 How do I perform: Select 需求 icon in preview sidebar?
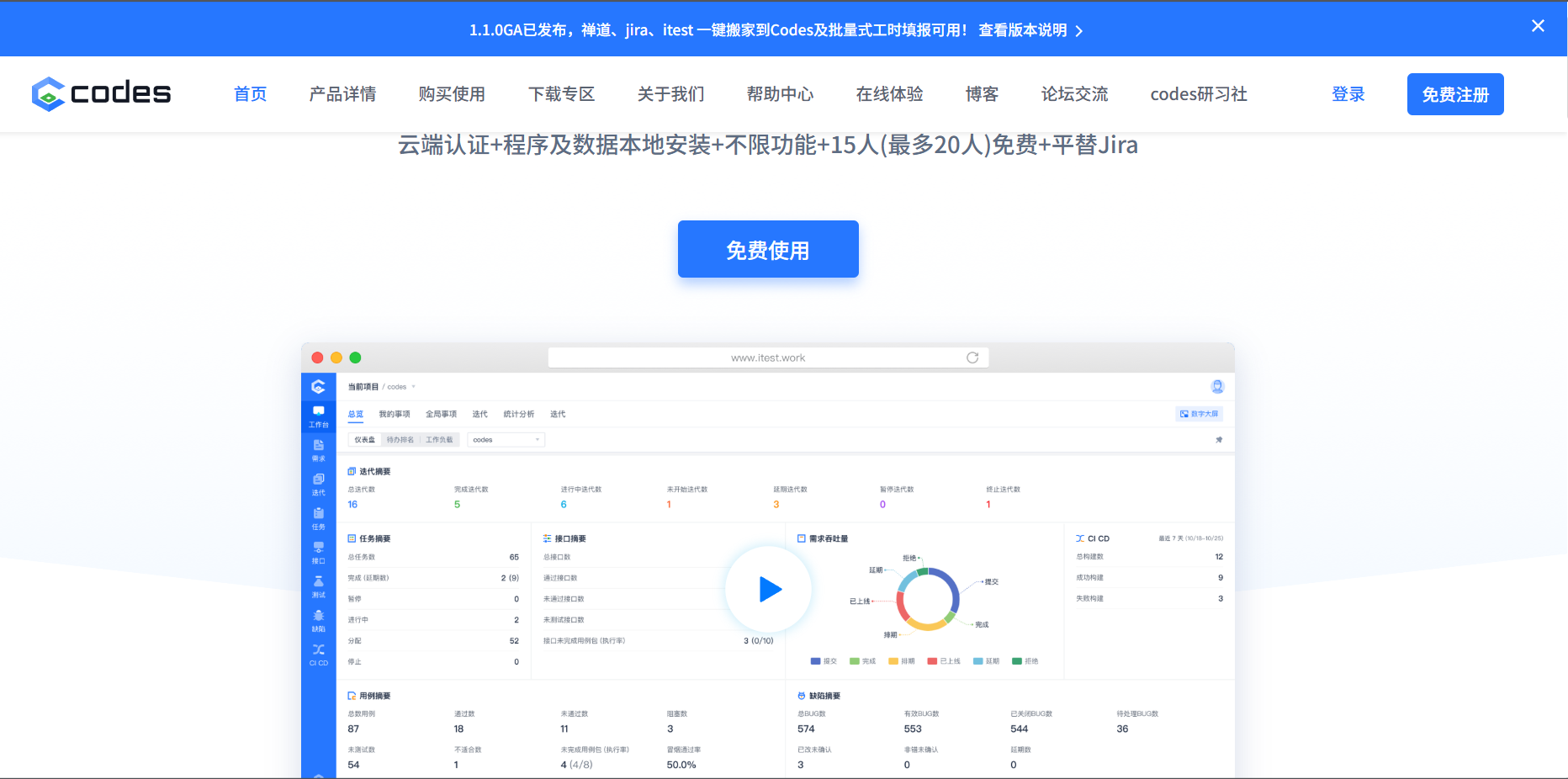318,450
